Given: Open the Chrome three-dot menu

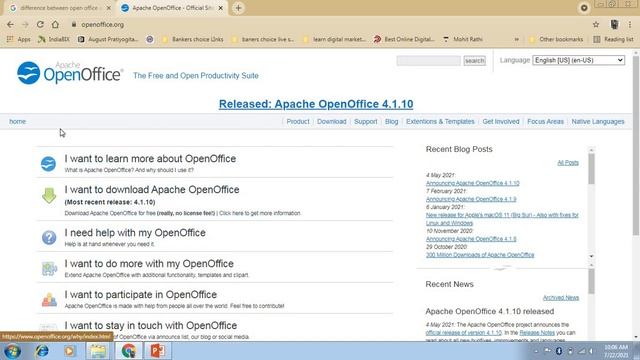Looking at the screenshot, I should pos(630,24).
